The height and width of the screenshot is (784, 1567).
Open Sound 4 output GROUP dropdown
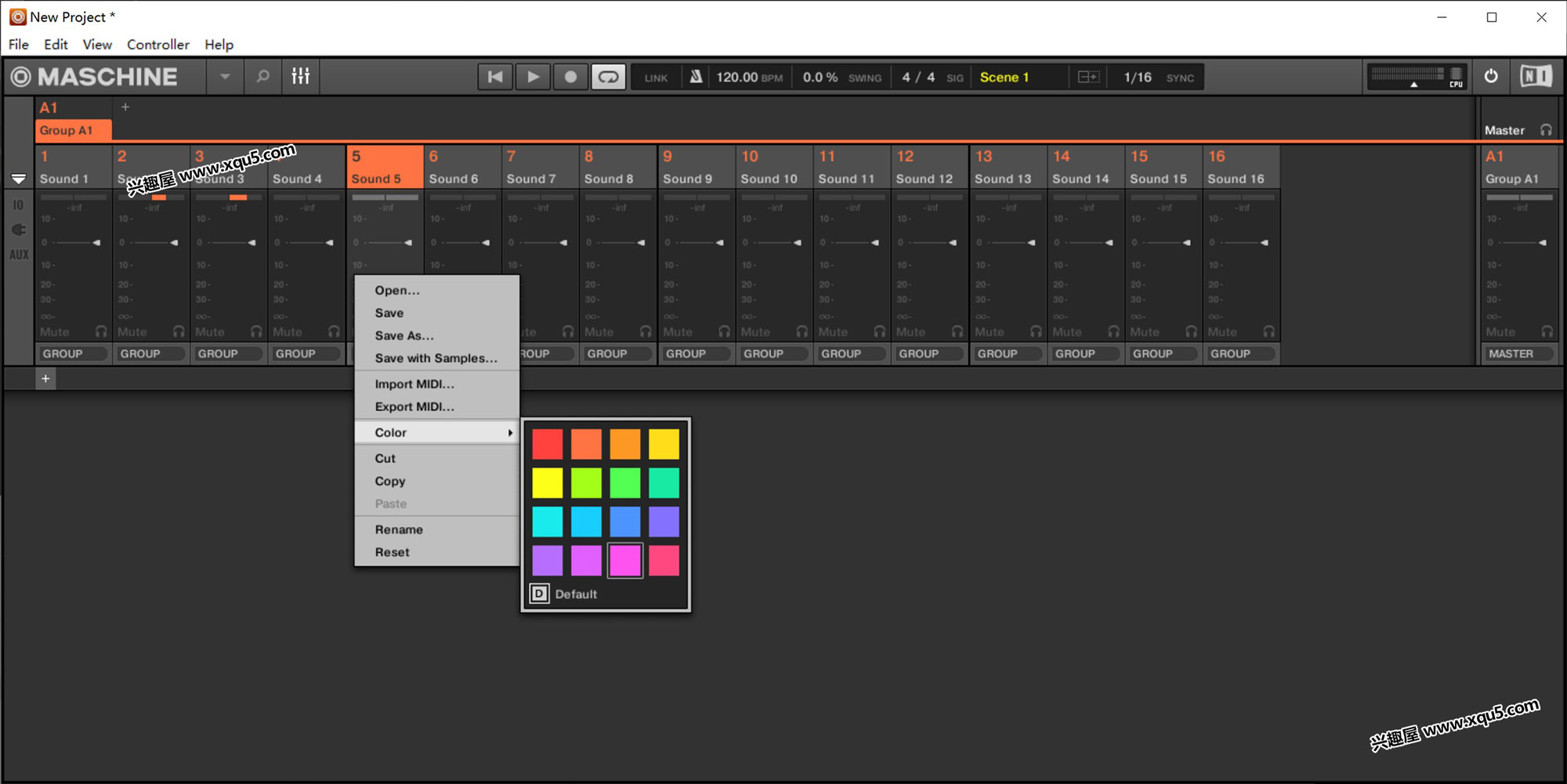tap(306, 354)
